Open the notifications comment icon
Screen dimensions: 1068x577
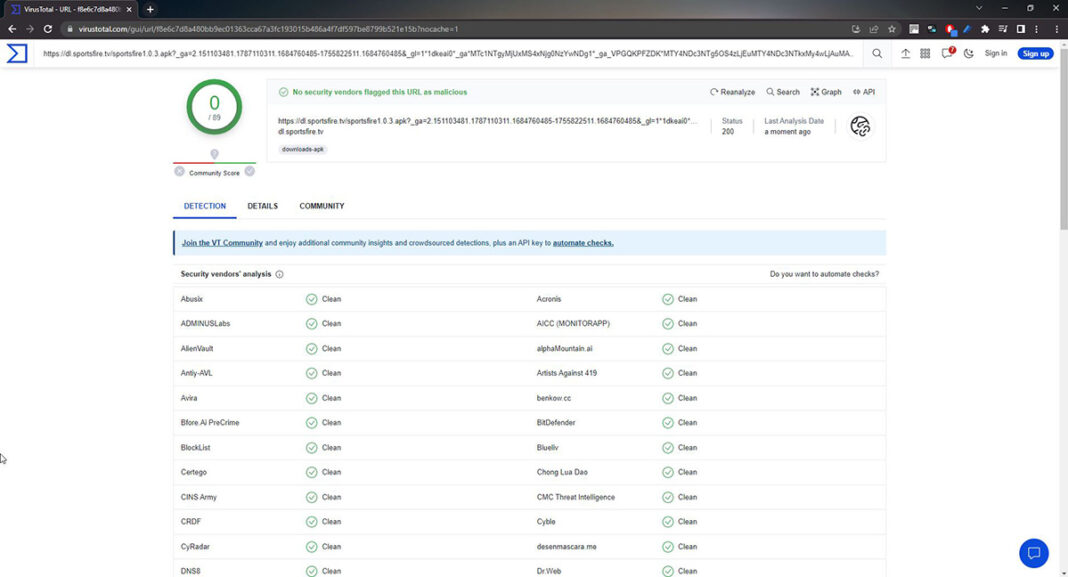(946, 54)
